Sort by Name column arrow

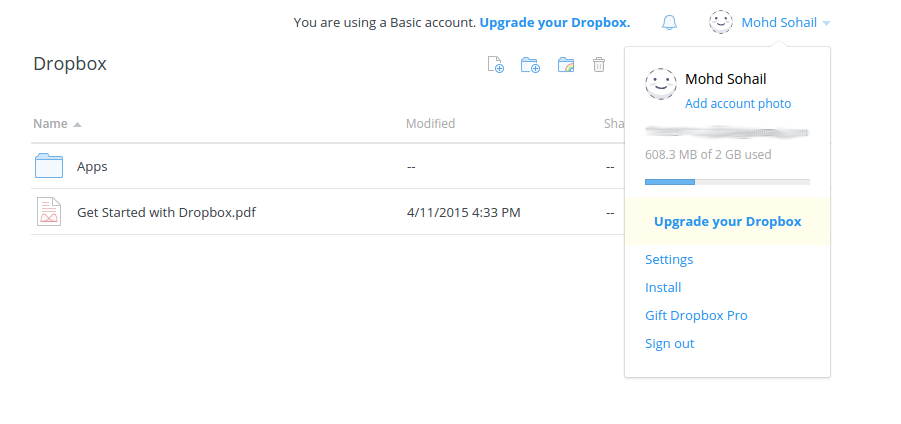click(77, 124)
